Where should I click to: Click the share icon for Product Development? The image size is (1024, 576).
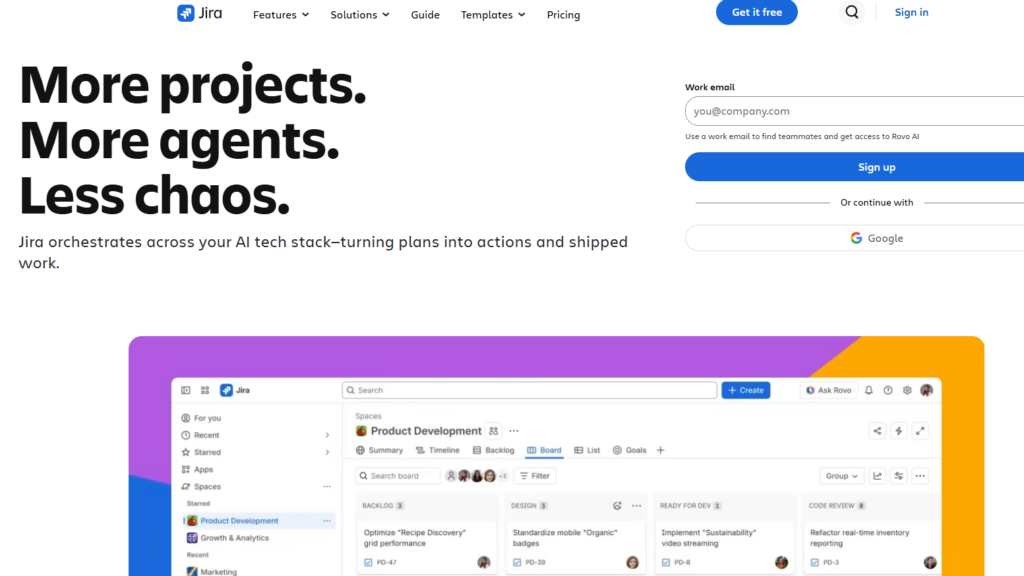[877, 431]
